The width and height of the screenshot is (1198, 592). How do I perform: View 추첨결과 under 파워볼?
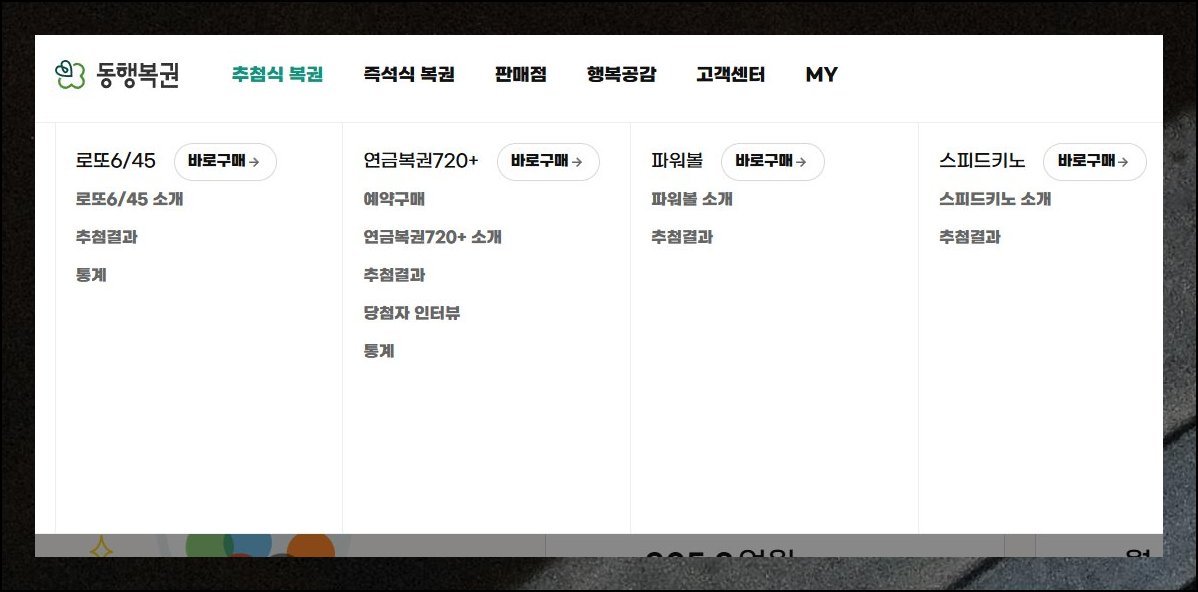(x=682, y=238)
